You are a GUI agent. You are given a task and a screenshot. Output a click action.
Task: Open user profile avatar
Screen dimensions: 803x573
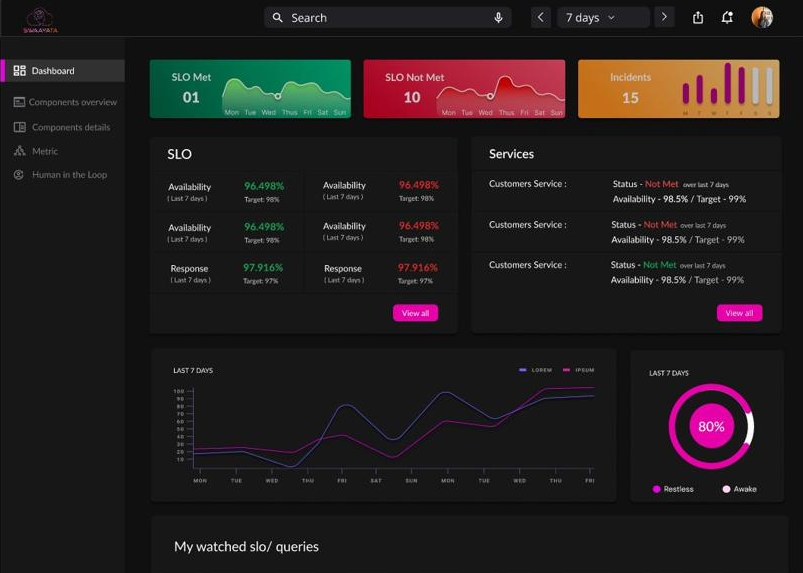coord(762,17)
